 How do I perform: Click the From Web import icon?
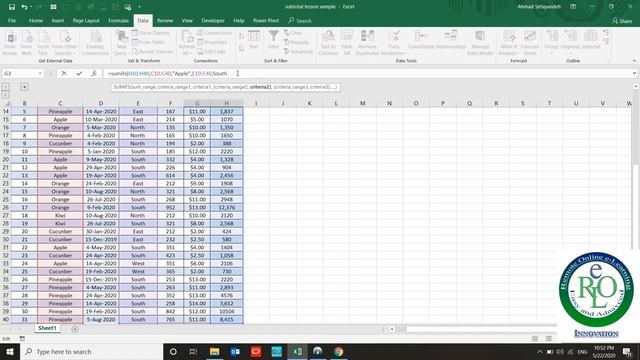[x=26, y=43]
